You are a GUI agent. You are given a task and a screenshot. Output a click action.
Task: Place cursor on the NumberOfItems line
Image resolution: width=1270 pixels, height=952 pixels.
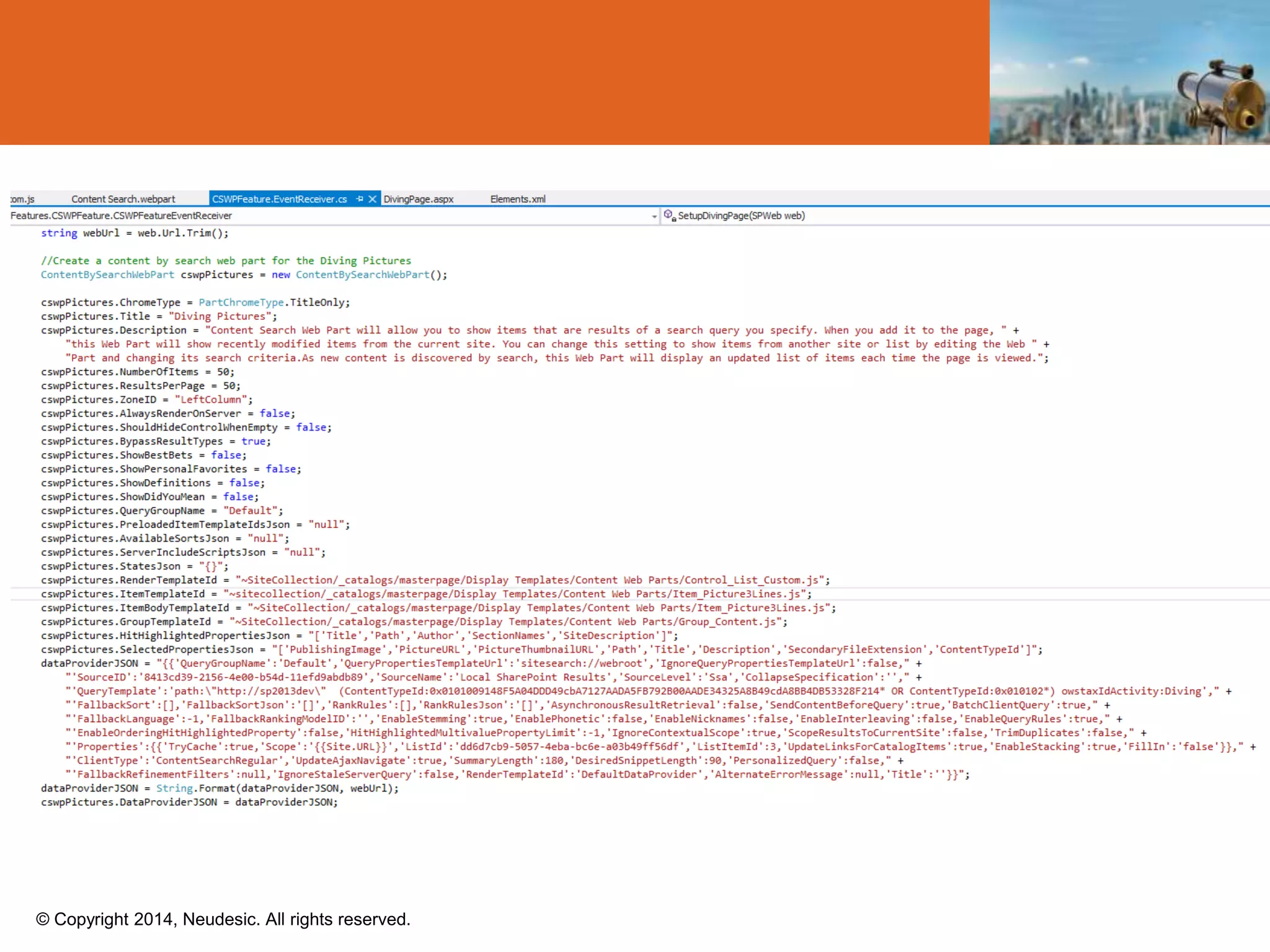(137, 372)
